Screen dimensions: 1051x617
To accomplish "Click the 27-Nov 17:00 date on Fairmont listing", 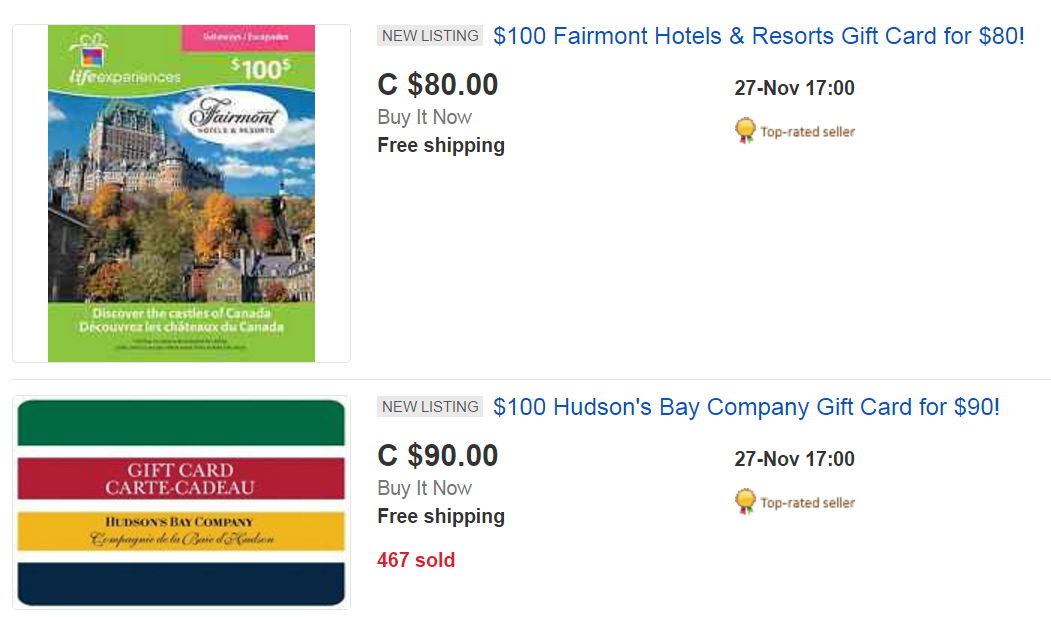I will [795, 88].
